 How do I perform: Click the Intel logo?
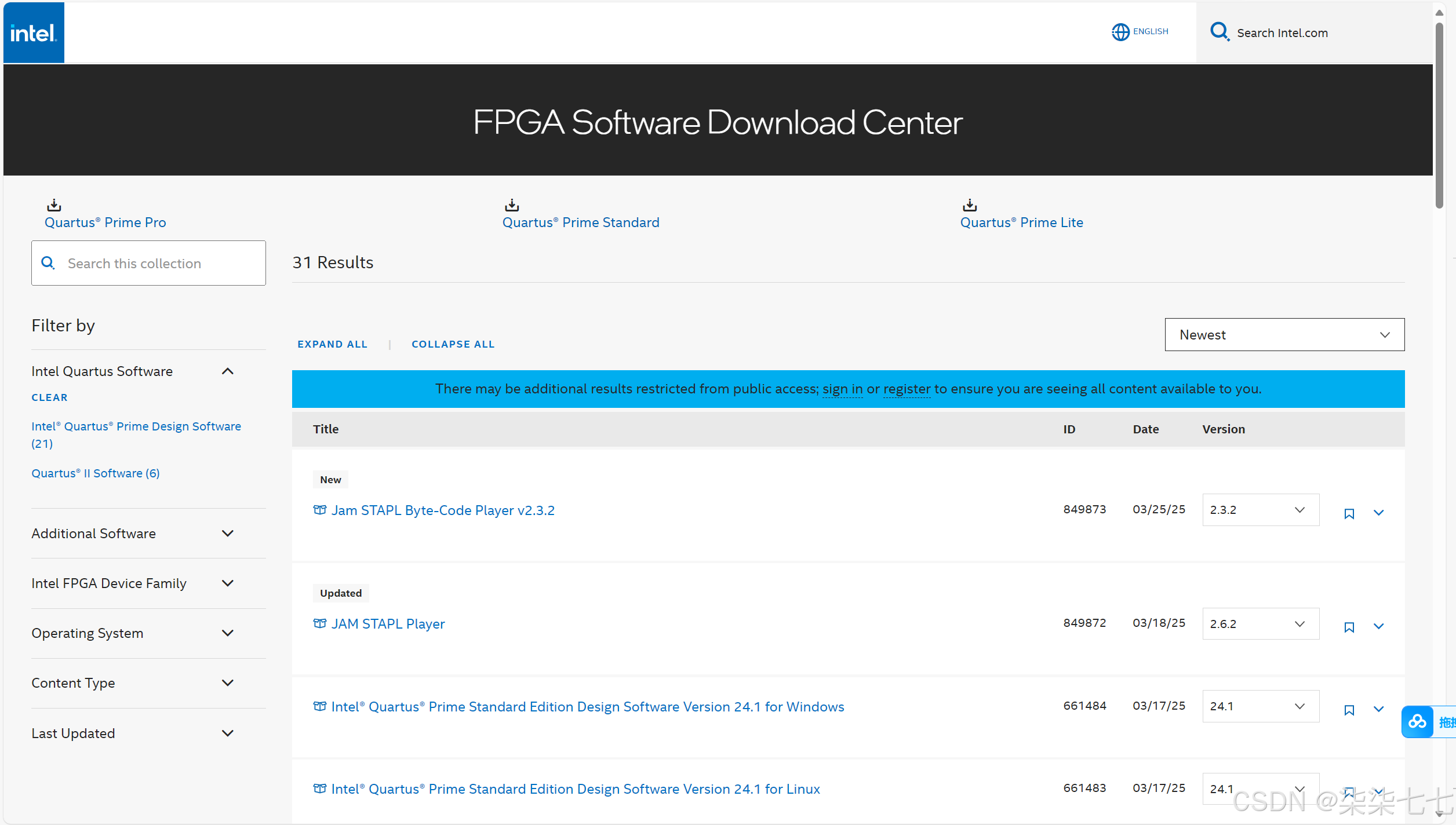click(x=34, y=32)
